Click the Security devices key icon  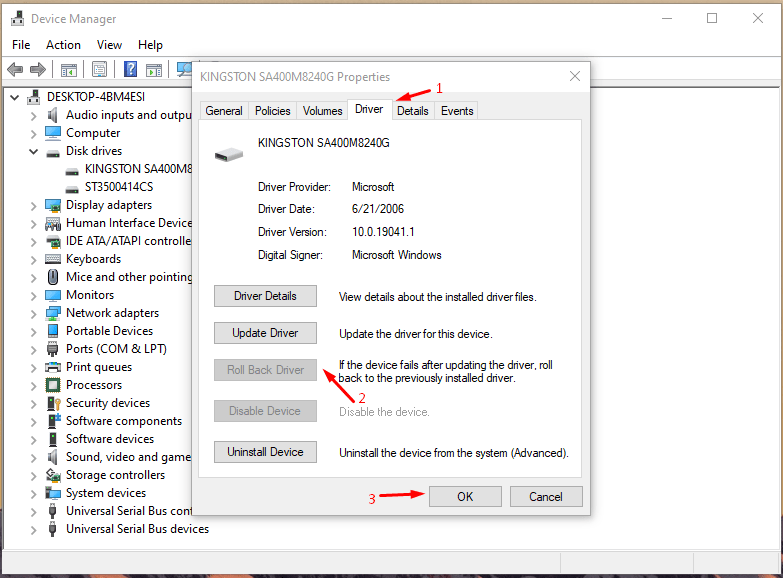pyautogui.click(x=53, y=403)
